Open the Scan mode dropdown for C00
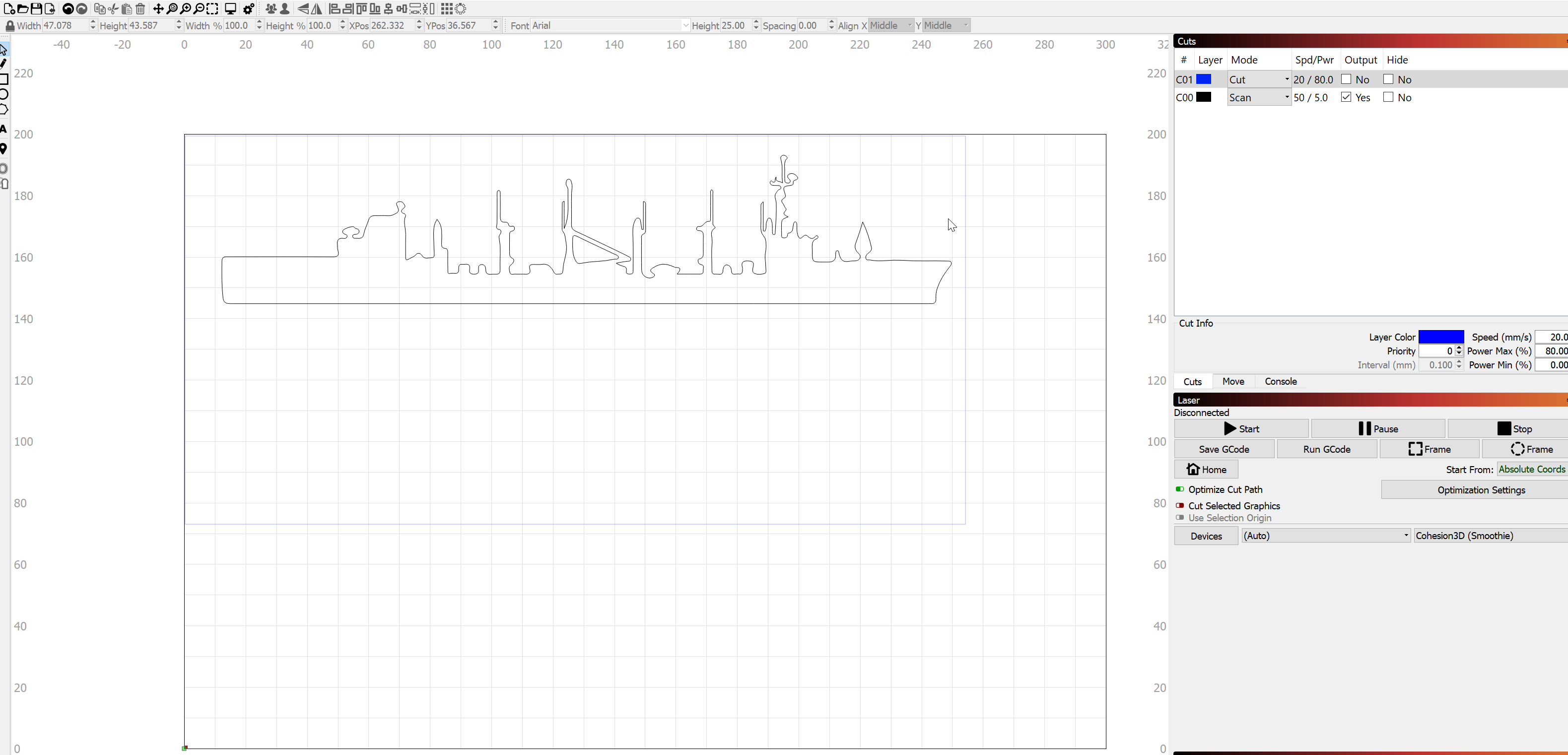1568x755 pixels. point(1259,97)
